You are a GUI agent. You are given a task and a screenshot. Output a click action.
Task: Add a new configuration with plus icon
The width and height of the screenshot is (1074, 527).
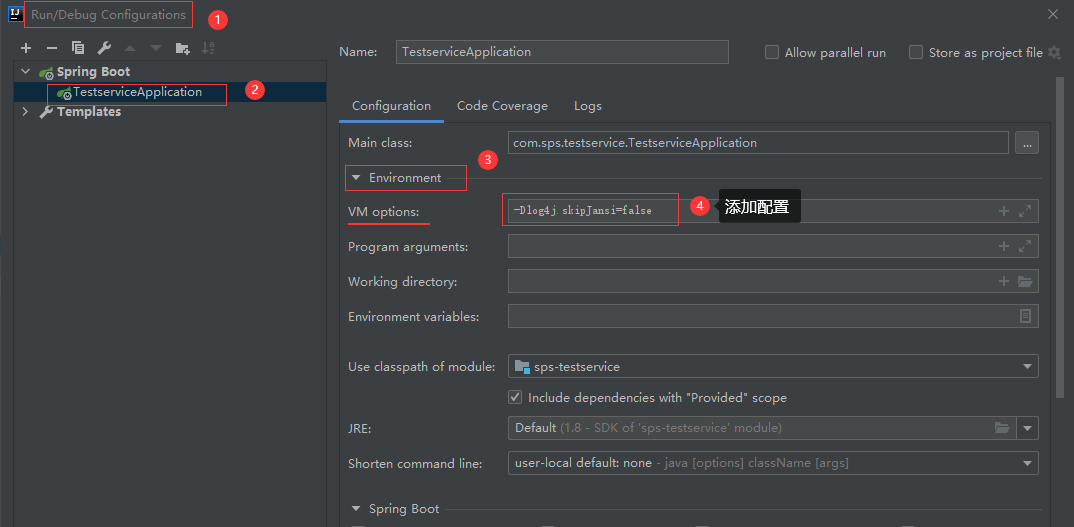26,48
